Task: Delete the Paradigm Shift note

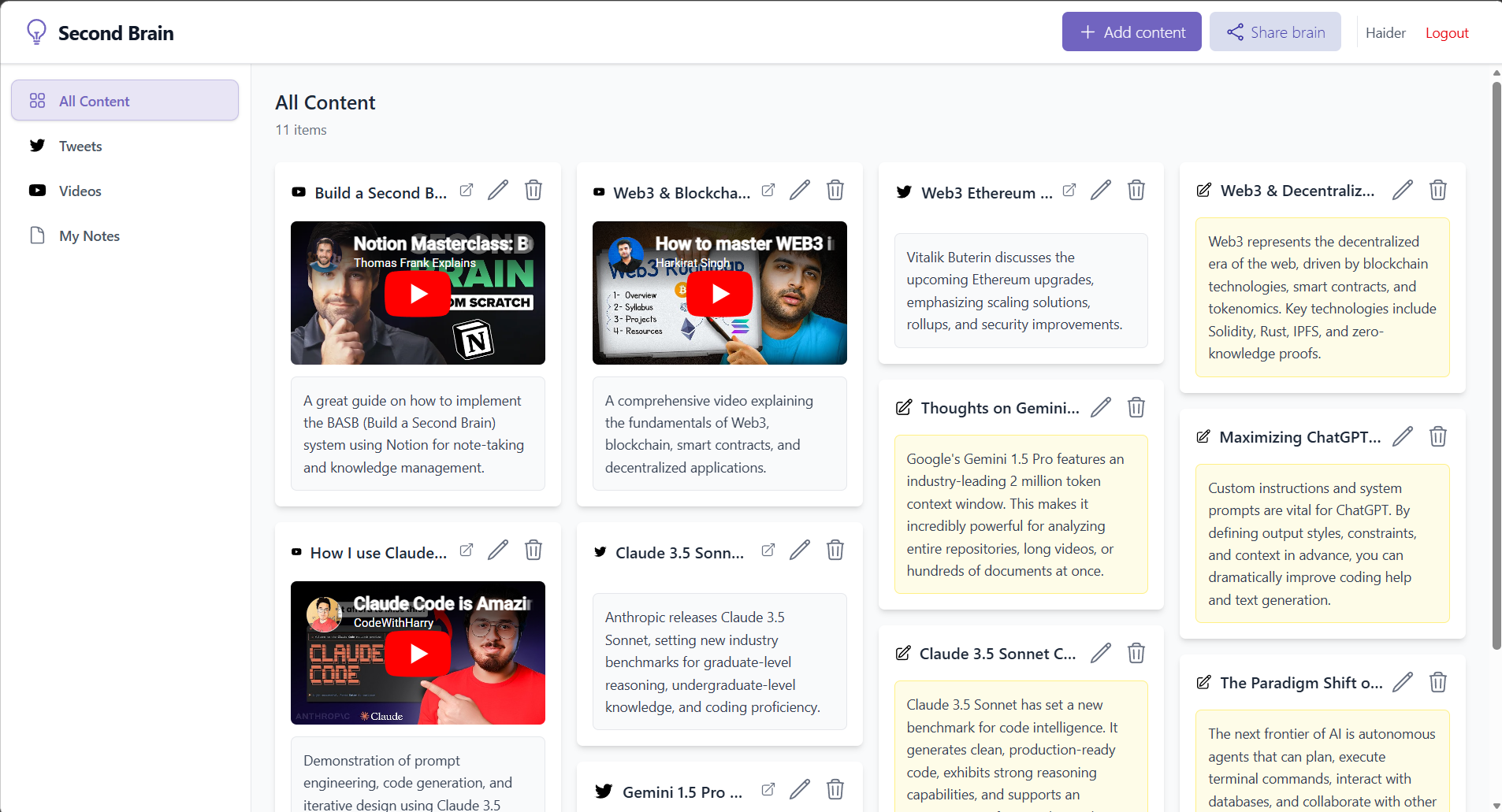Action: (x=1438, y=682)
